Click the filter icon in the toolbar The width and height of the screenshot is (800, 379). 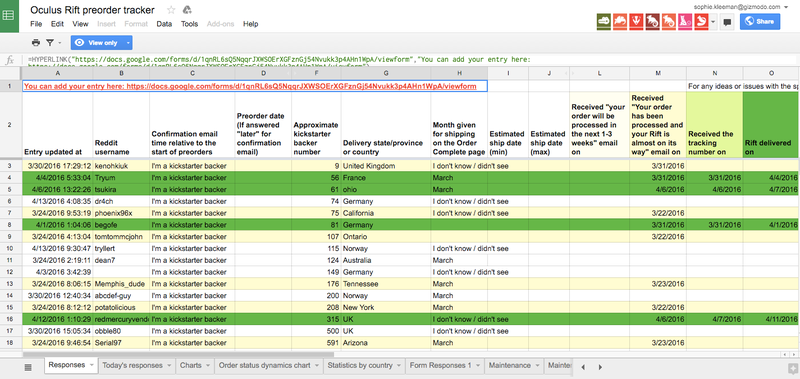tap(50, 43)
